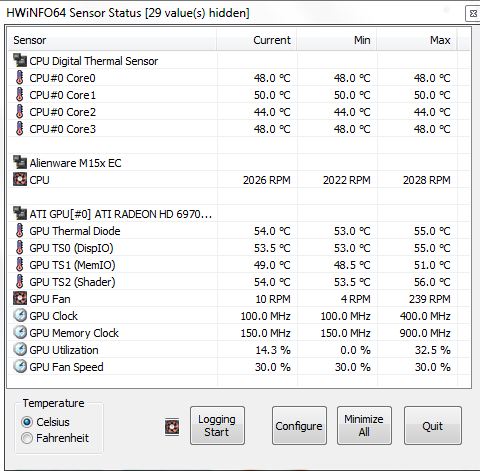The height and width of the screenshot is (471, 480).
Task: Click the Minimize All button
Action: point(364,426)
